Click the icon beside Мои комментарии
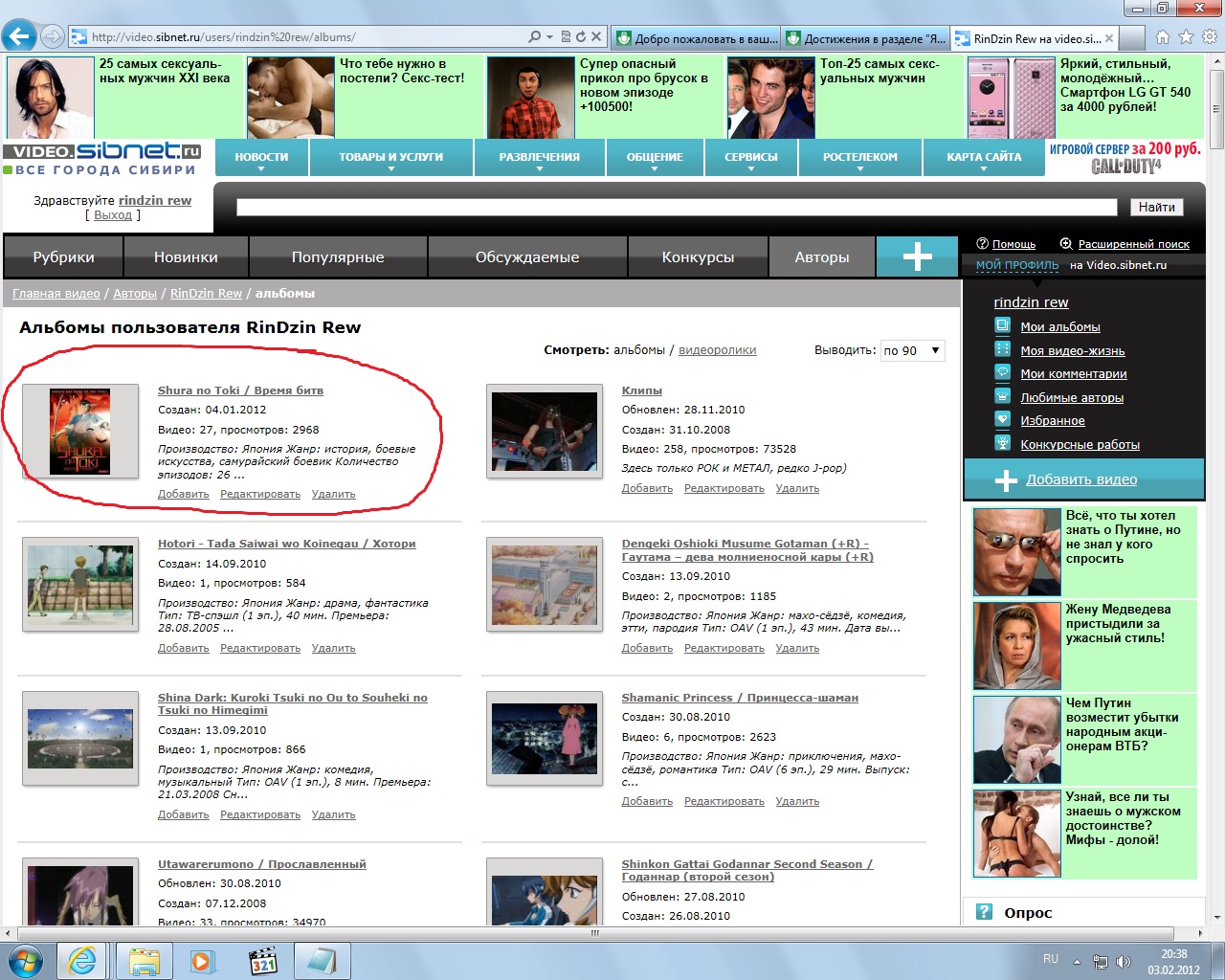Image resolution: width=1225 pixels, height=980 pixels. click(1003, 373)
